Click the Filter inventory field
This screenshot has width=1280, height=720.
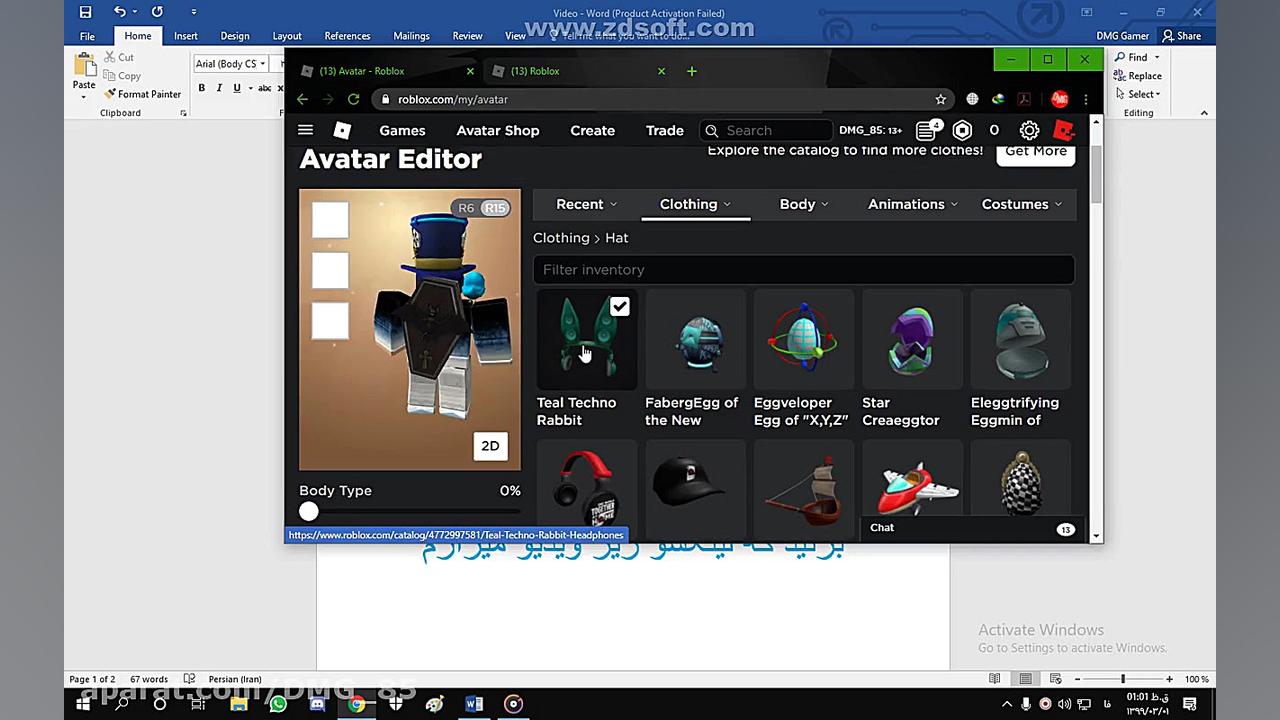click(x=804, y=270)
